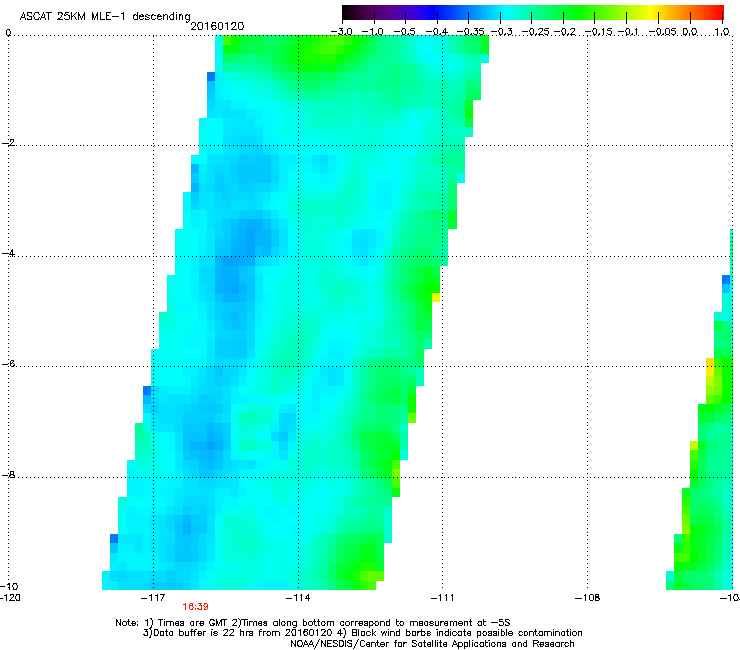Screen dimensions: 740x650
Task: Click the longitude axis label '-108'
Action: tap(587, 598)
